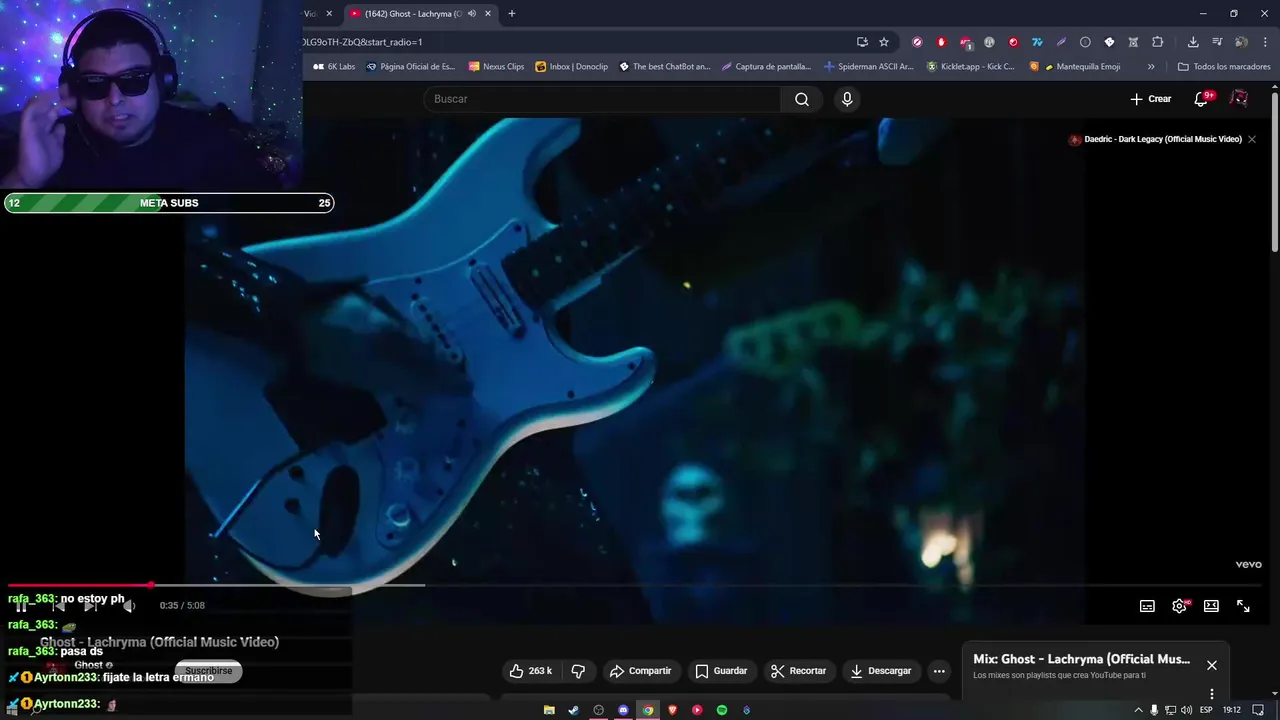Click the Descargar download button

881,671
